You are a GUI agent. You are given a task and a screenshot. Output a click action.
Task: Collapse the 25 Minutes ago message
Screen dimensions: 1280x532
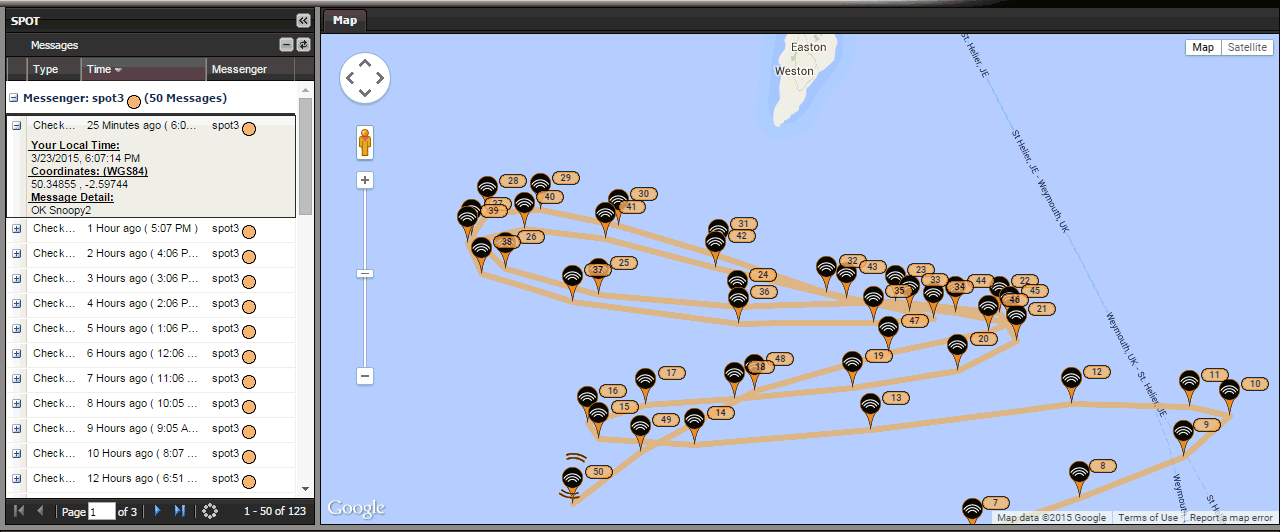[x=16, y=126]
